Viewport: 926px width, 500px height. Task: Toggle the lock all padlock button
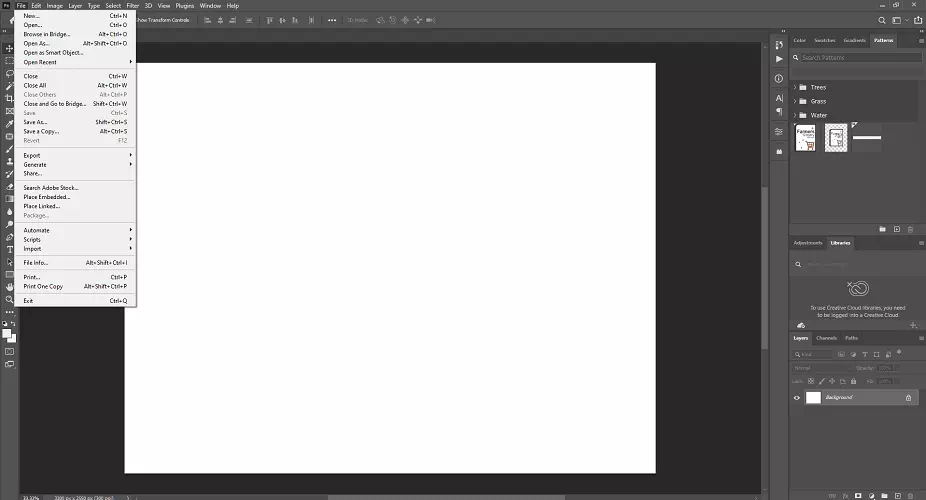click(x=853, y=381)
